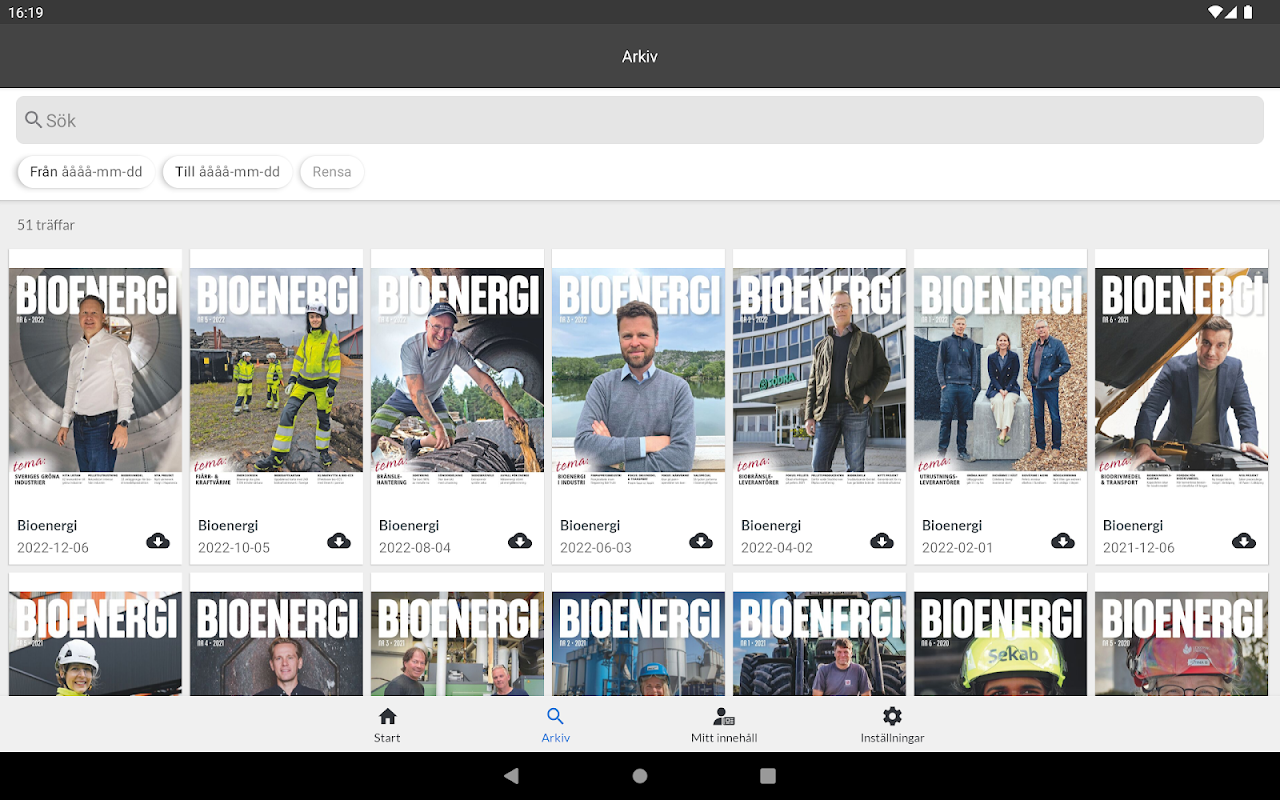The width and height of the screenshot is (1280, 800).
Task: Open the 2022-08-04 issue cover thumbnail
Action: click(458, 379)
